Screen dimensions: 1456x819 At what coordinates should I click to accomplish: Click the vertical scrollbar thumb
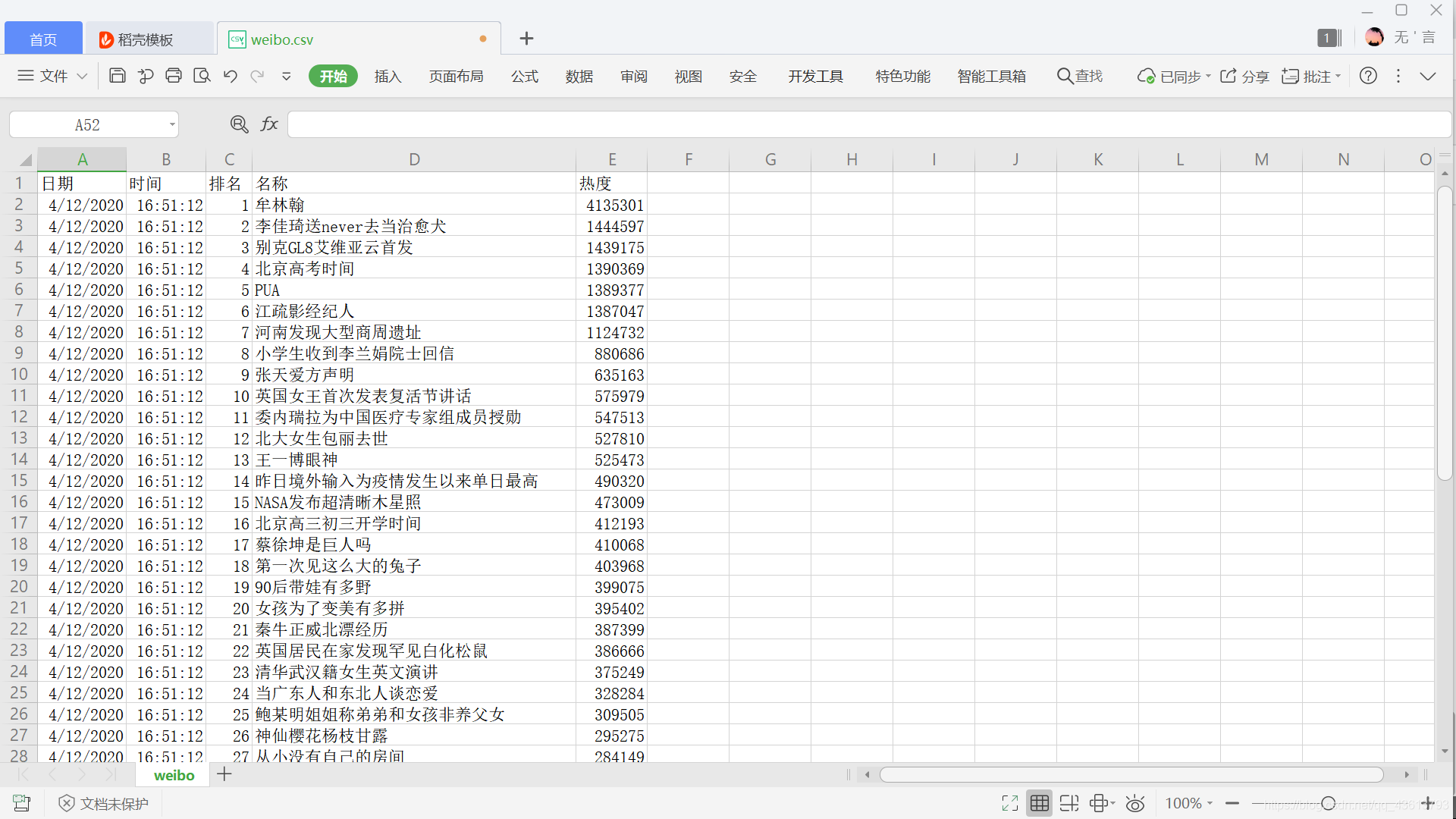tap(1445, 333)
